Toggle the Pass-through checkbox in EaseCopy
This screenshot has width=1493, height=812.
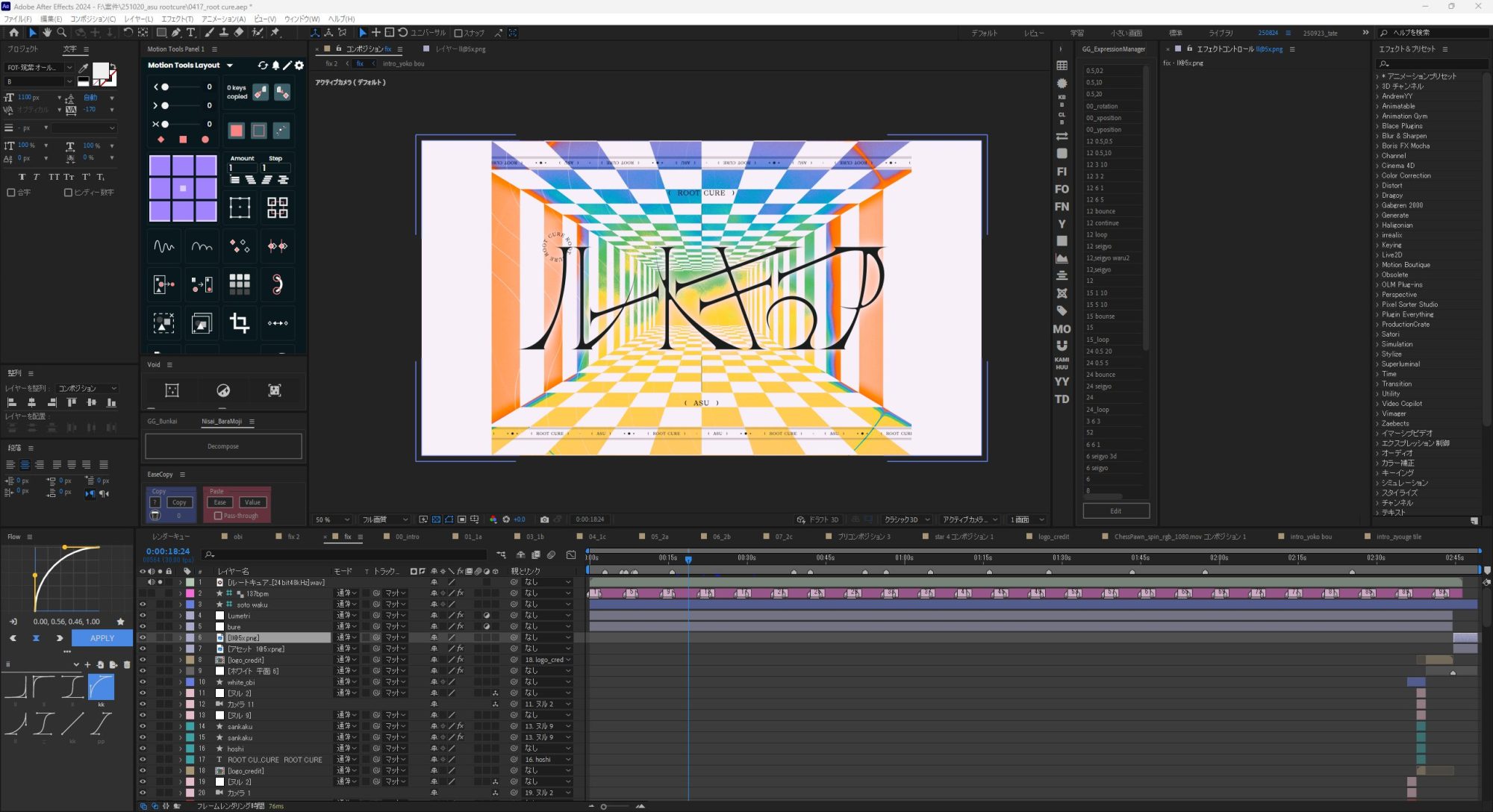pyautogui.click(x=218, y=516)
